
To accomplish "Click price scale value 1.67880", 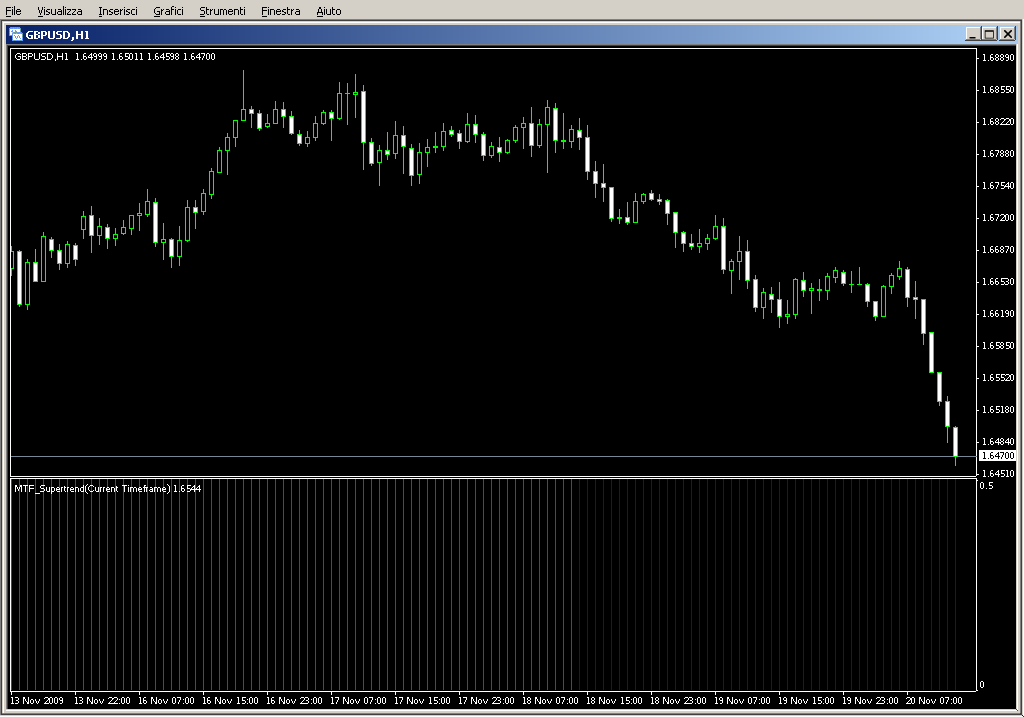I will [x=998, y=153].
